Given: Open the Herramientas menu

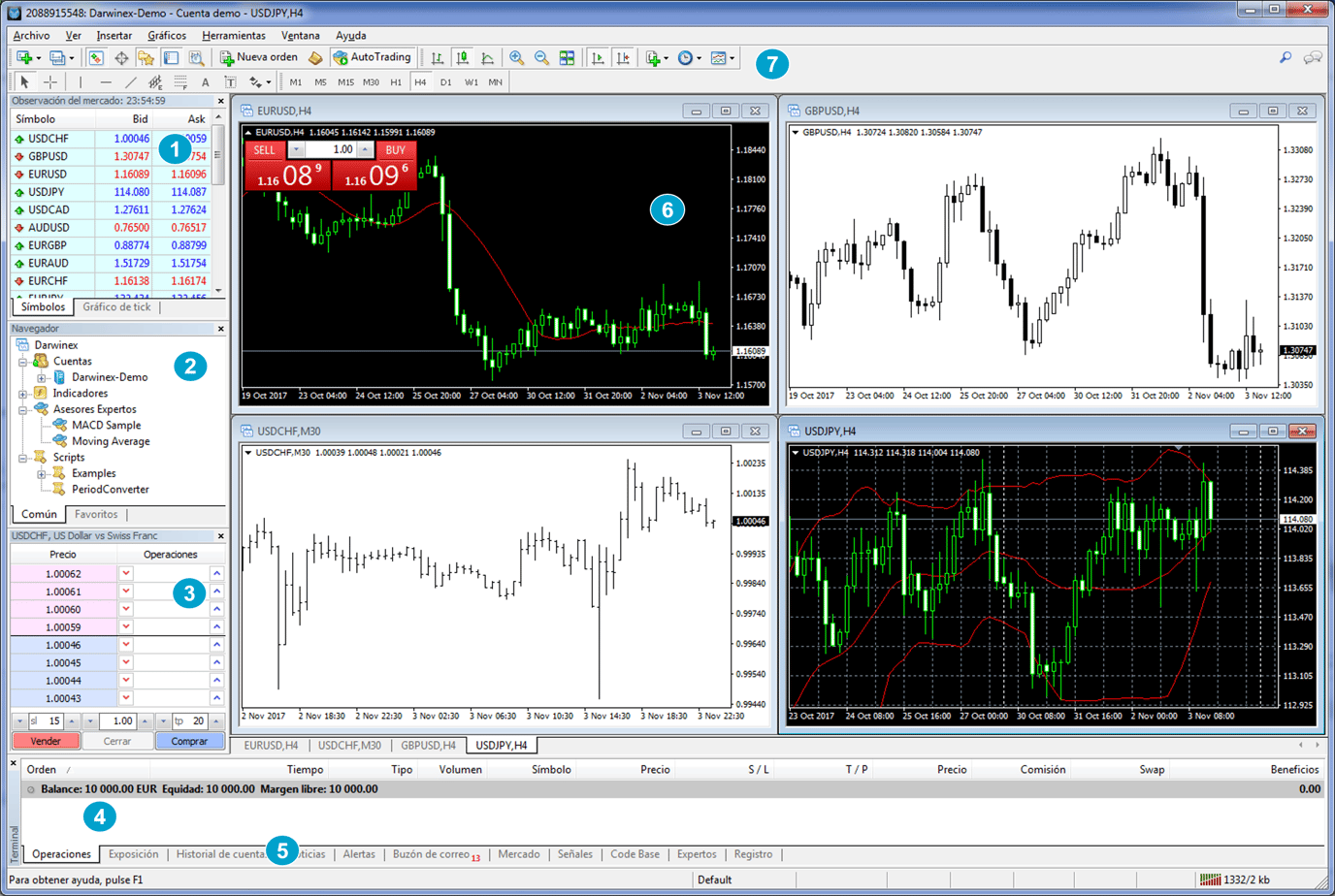Looking at the screenshot, I should coord(233,35).
